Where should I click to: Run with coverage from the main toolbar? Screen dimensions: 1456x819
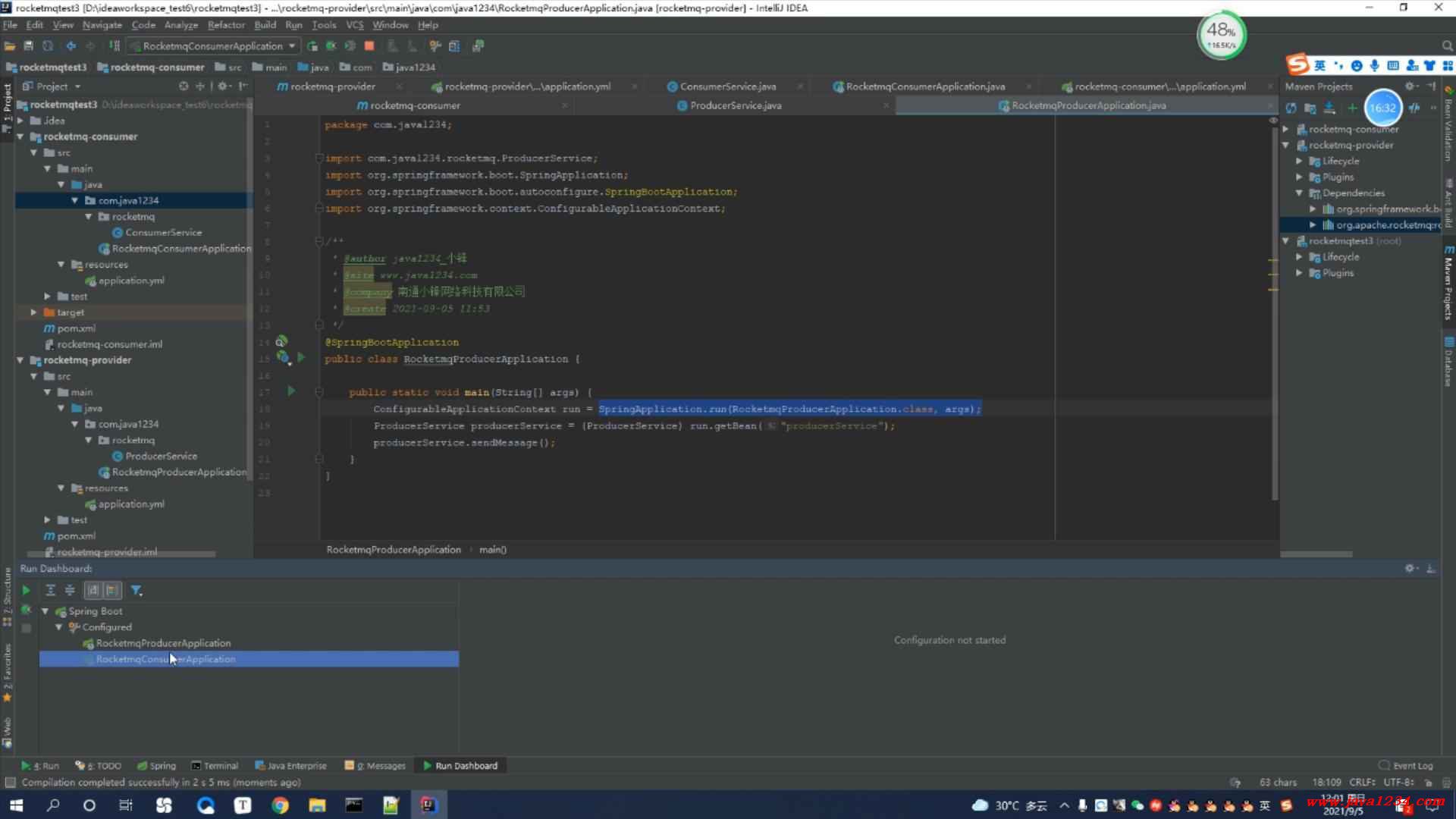click(x=350, y=46)
